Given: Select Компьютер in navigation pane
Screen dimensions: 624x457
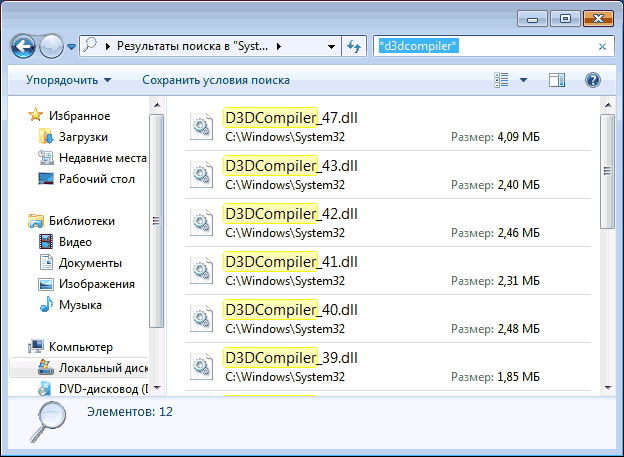Looking at the screenshot, I should pos(81,347).
